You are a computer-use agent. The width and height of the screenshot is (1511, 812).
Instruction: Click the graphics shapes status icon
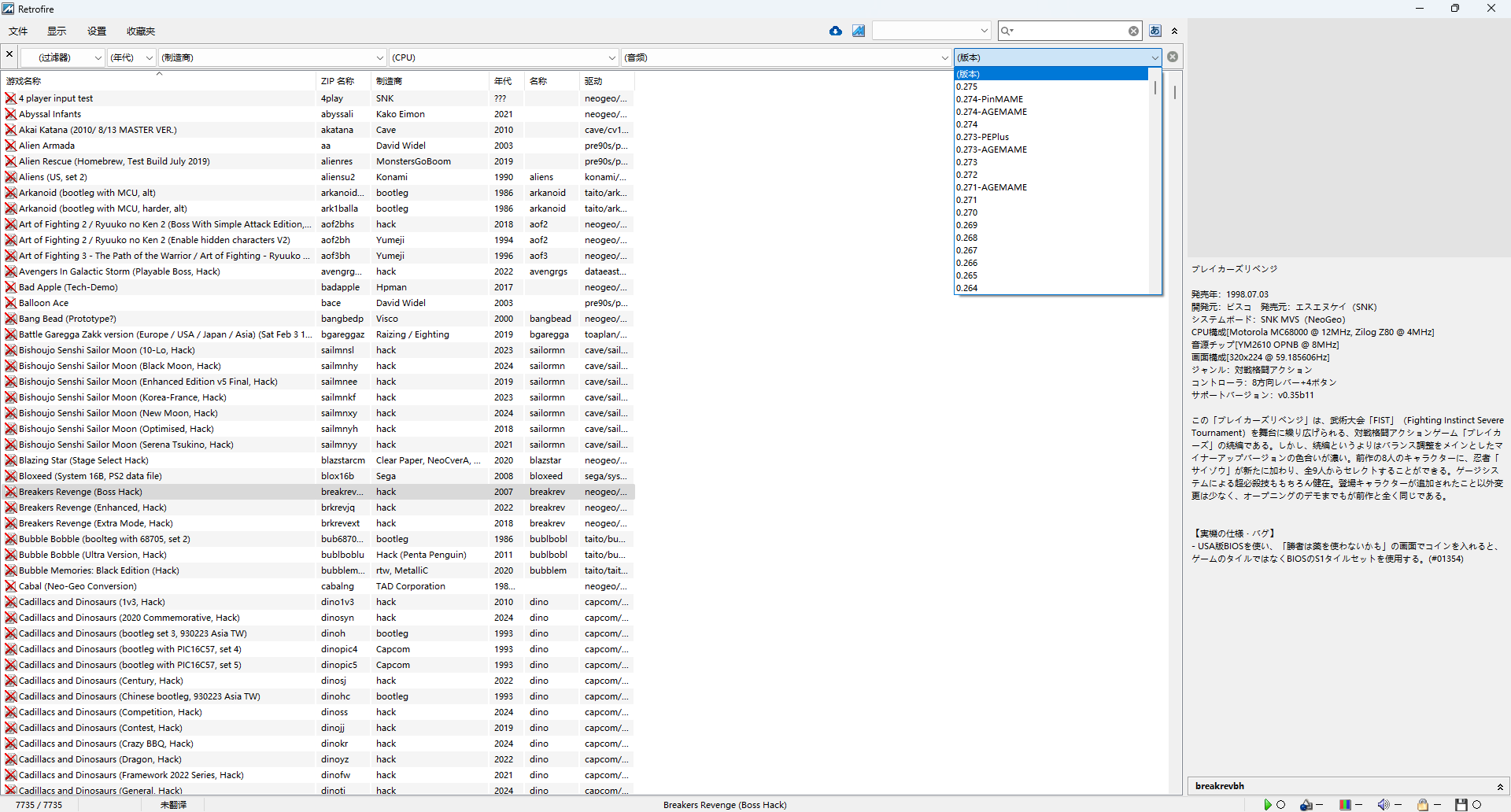click(1306, 804)
